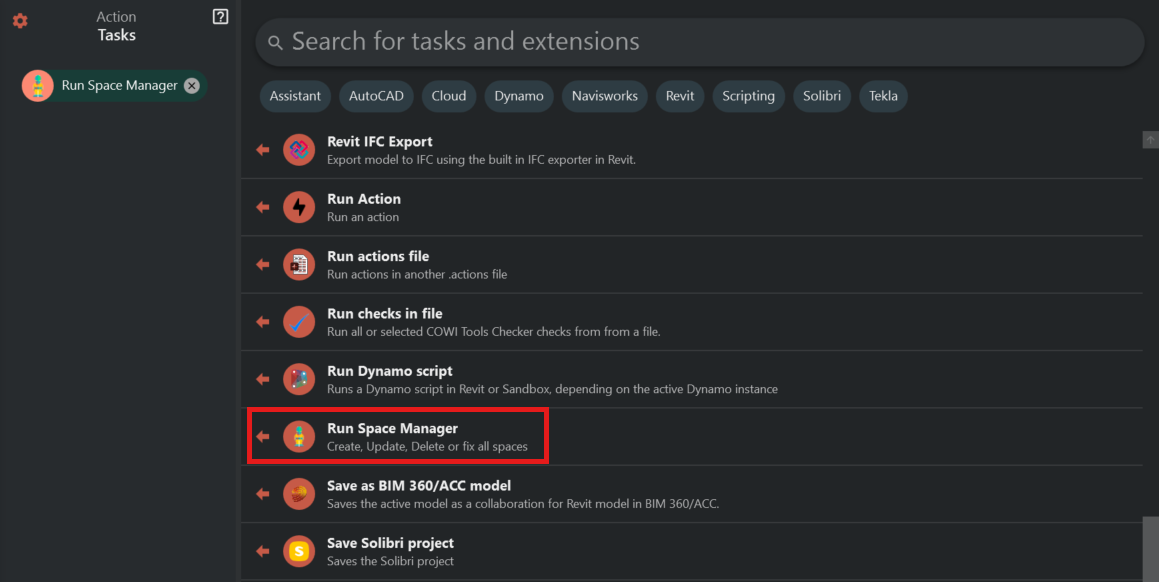Select the Solibri category filter
1159x582 pixels.
822,96
